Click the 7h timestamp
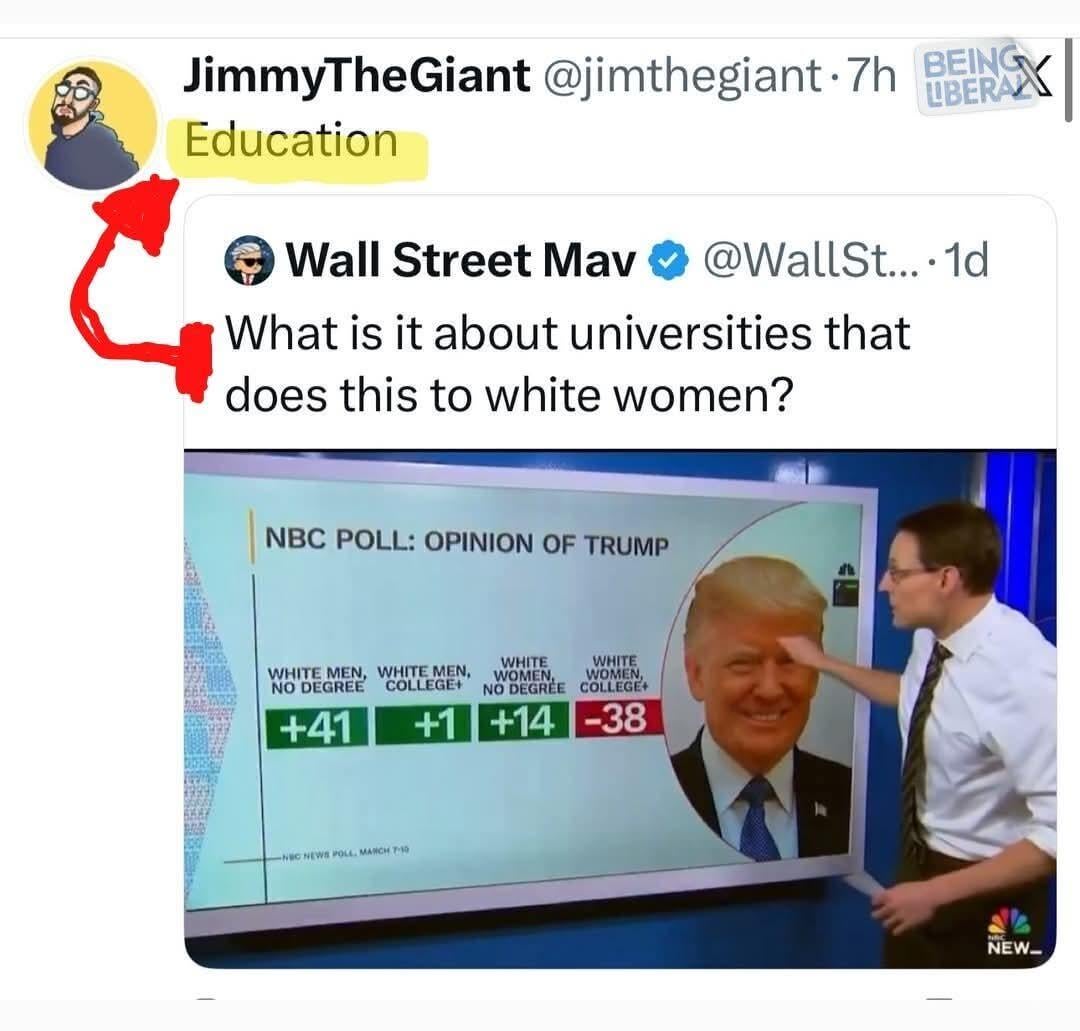This screenshot has width=1080, height=1031. click(871, 75)
